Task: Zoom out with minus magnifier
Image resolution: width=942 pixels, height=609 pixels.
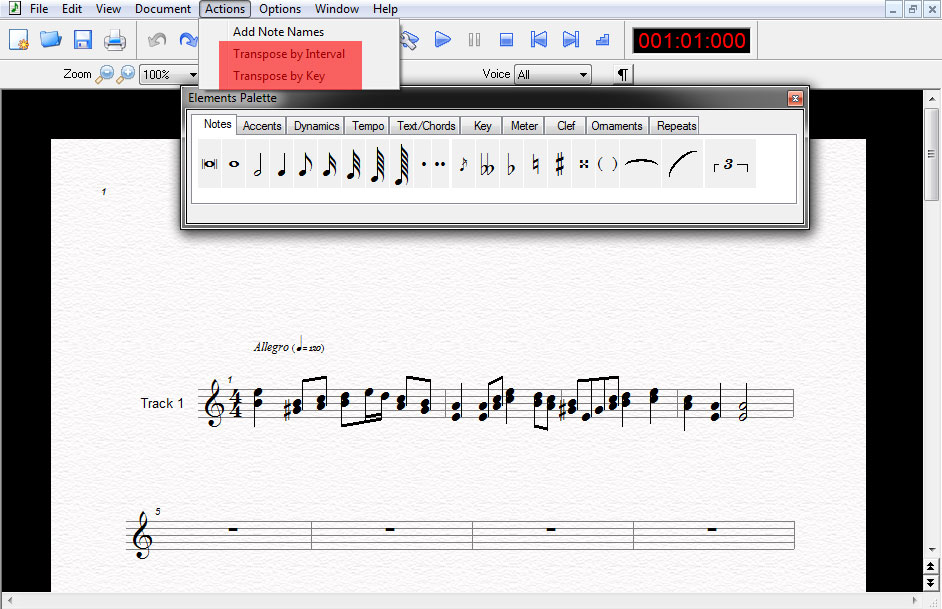Action: (x=105, y=74)
